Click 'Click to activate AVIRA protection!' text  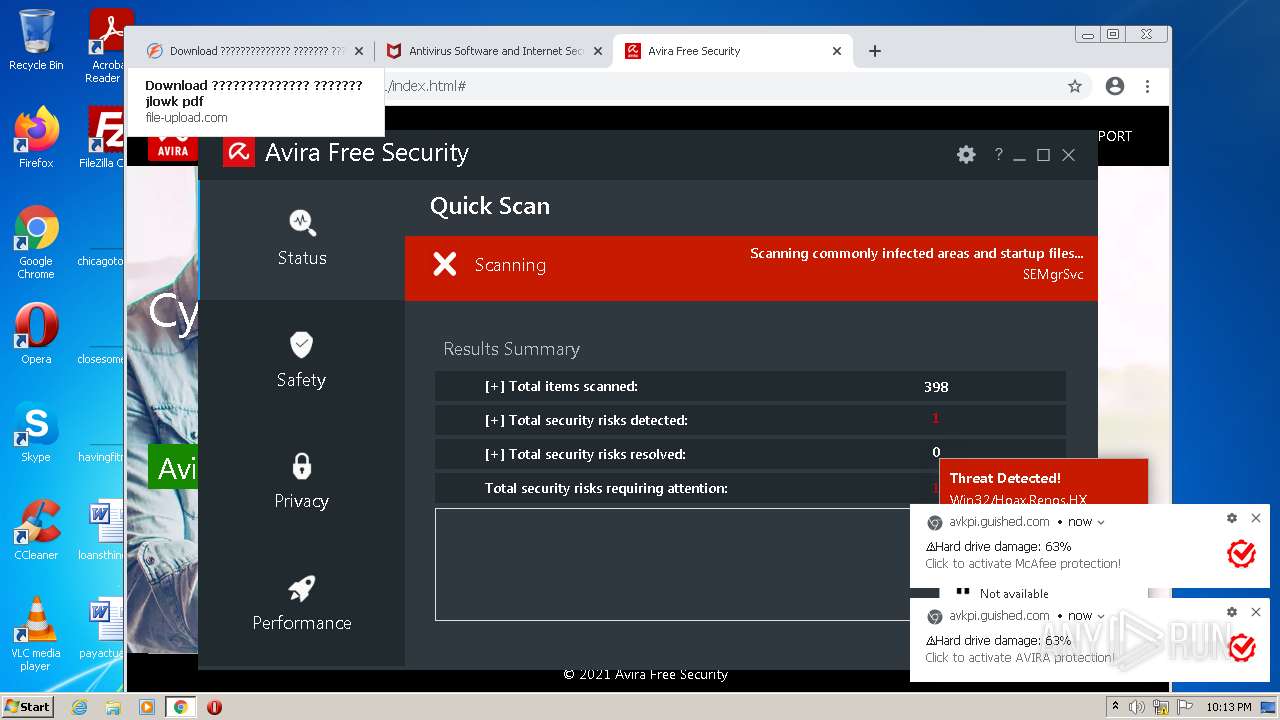pyautogui.click(x=1020, y=658)
